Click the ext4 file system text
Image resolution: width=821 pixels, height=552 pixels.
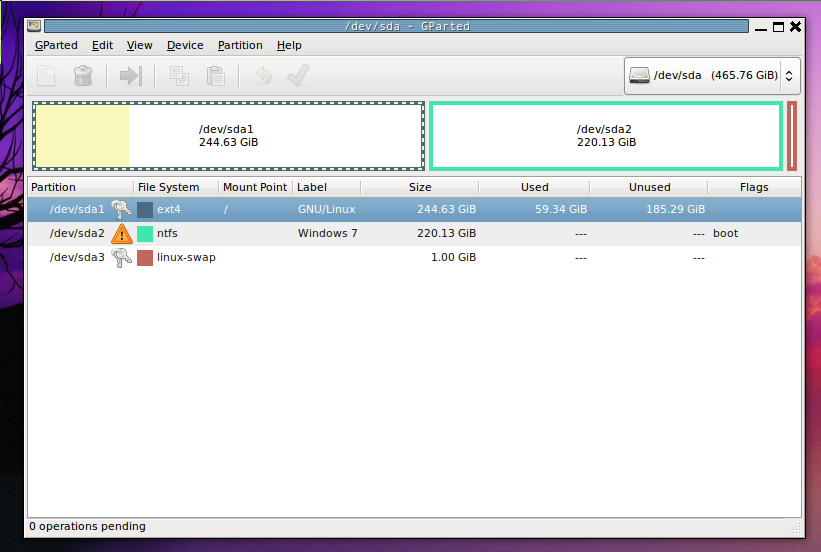click(x=169, y=209)
